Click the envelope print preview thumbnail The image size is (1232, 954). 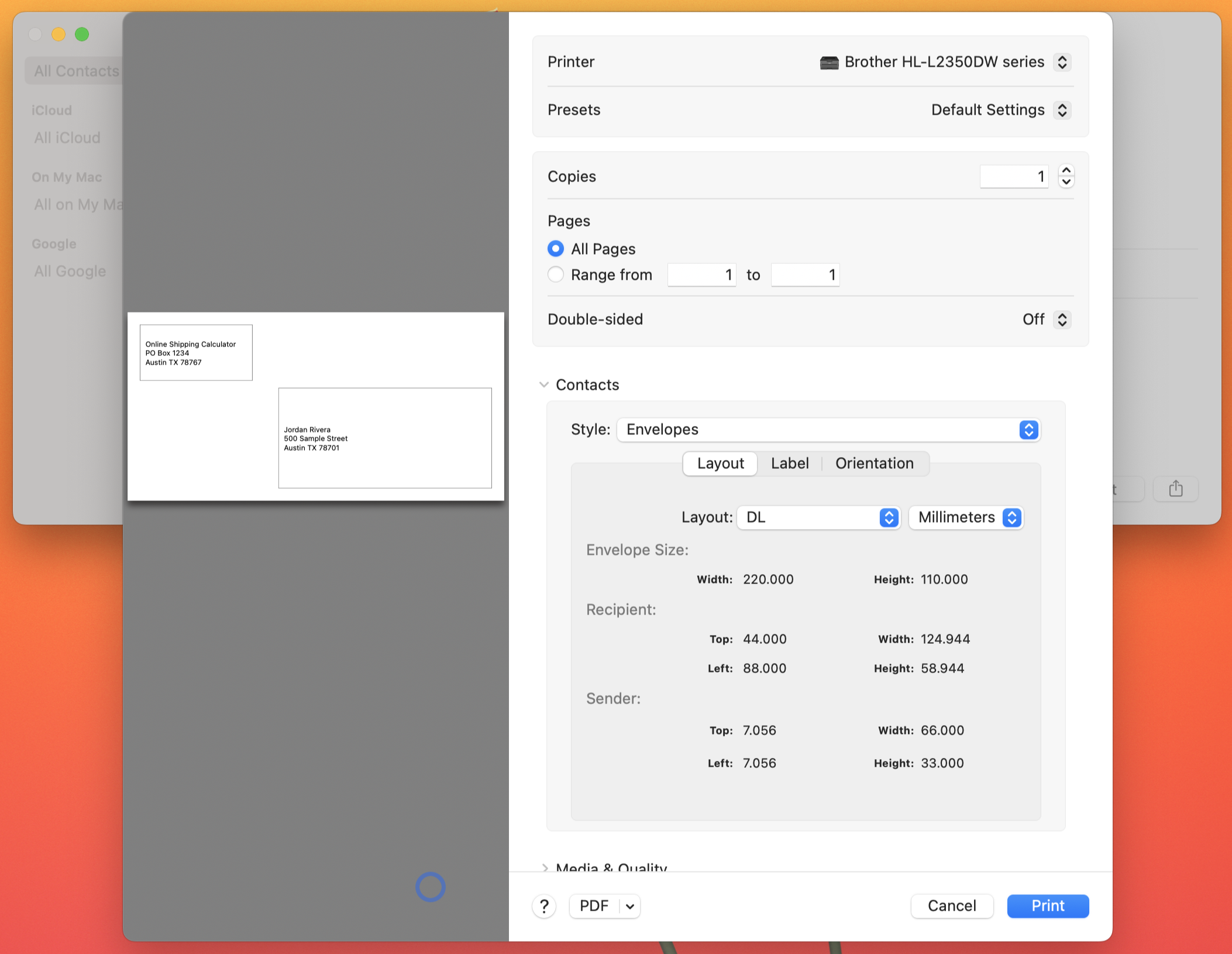coord(316,406)
